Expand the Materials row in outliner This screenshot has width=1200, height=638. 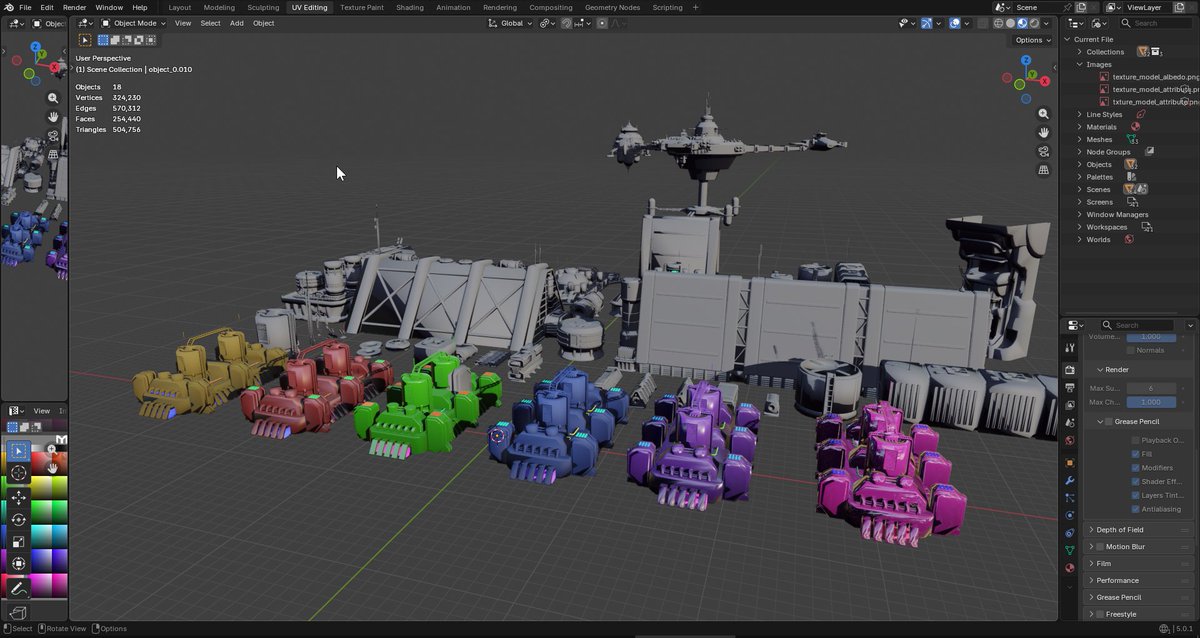[1080, 127]
